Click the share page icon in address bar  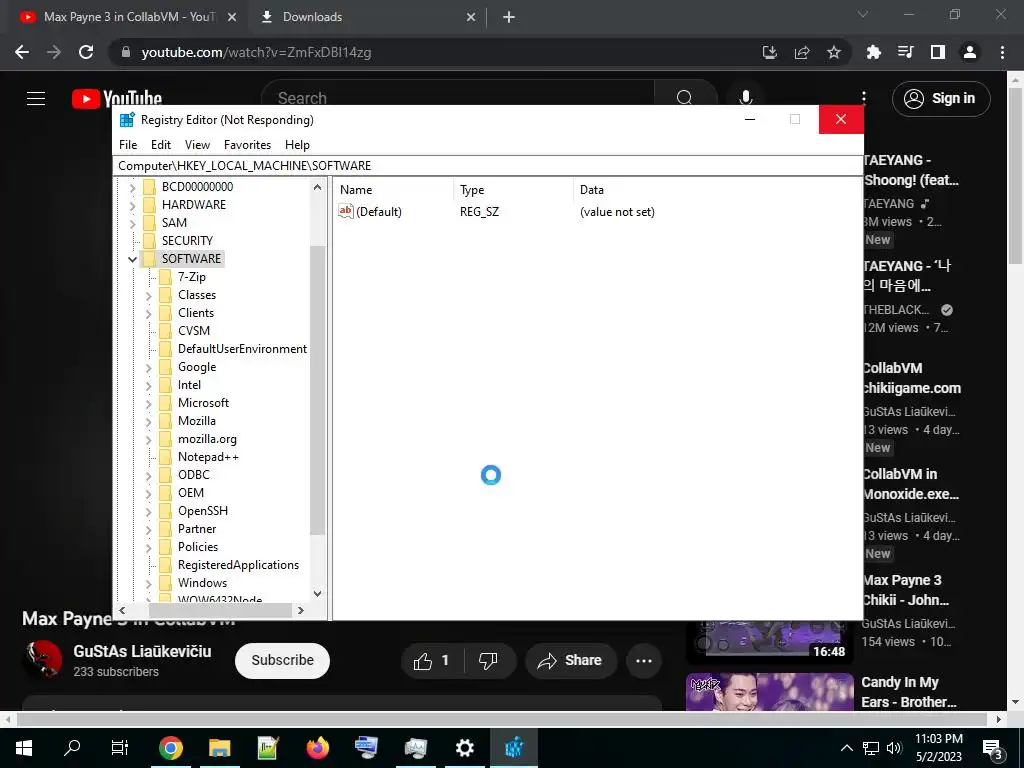click(802, 52)
